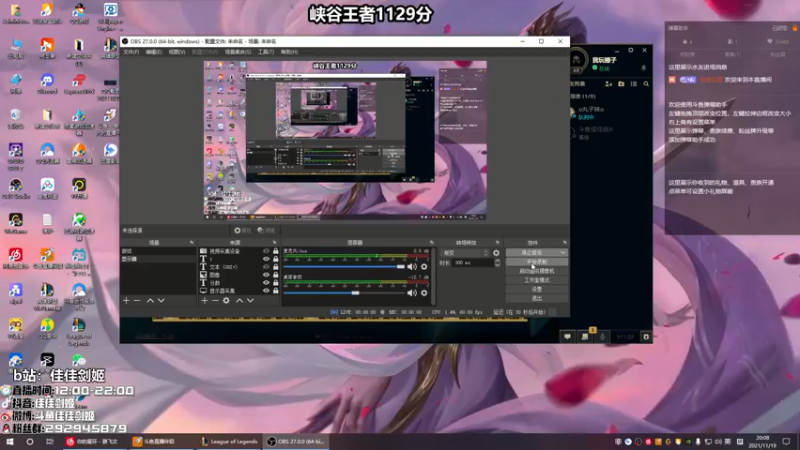
Task: Open the View menu in OBS
Action: pyautogui.click(x=177, y=52)
